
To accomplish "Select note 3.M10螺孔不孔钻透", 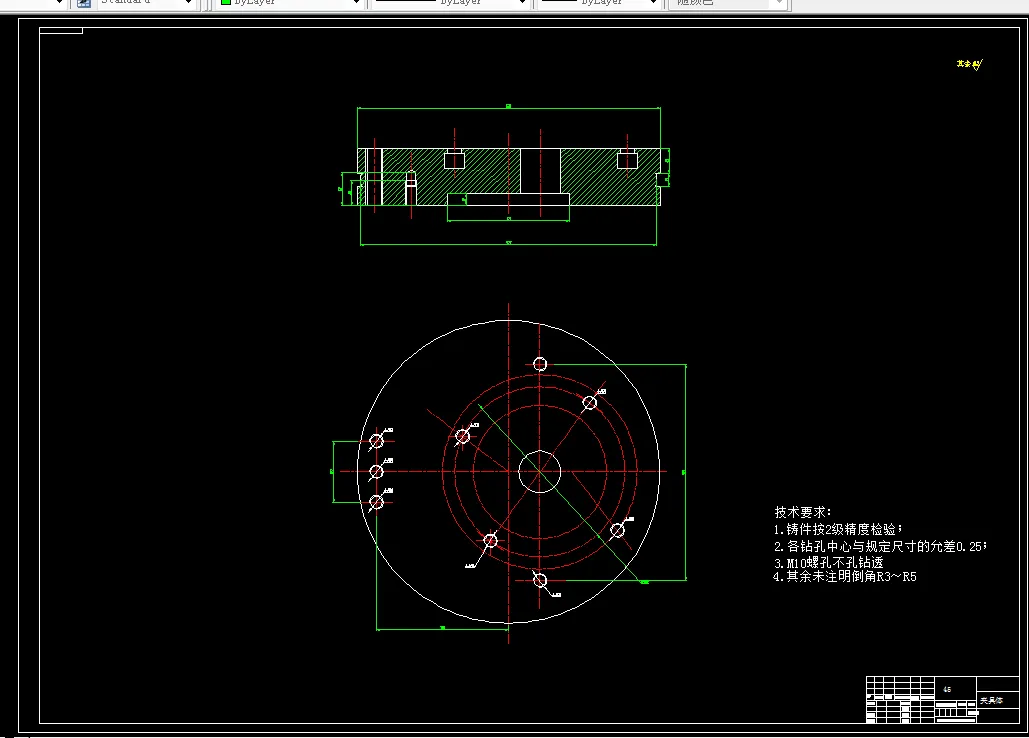I will pyautogui.click(x=828, y=562).
